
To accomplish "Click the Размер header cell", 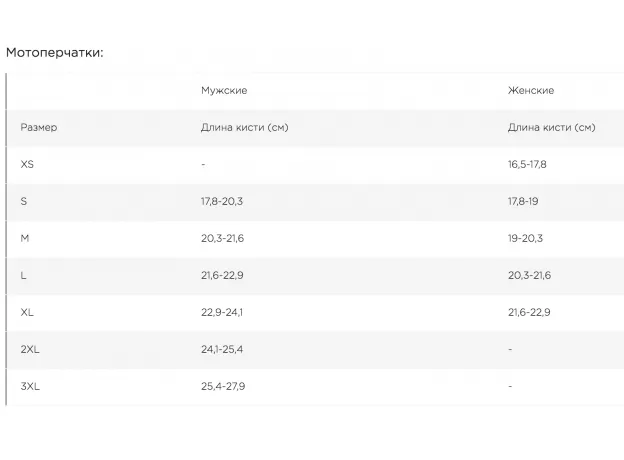I will [39, 128].
